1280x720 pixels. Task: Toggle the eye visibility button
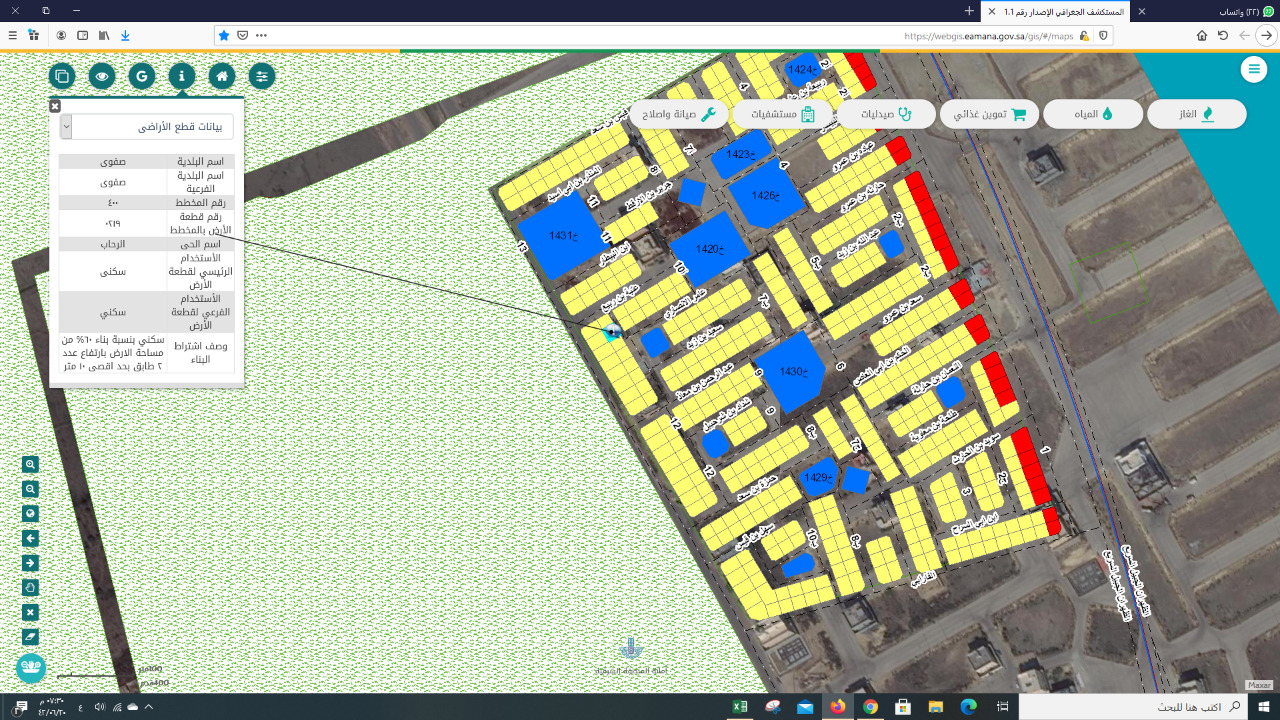(101, 76)
